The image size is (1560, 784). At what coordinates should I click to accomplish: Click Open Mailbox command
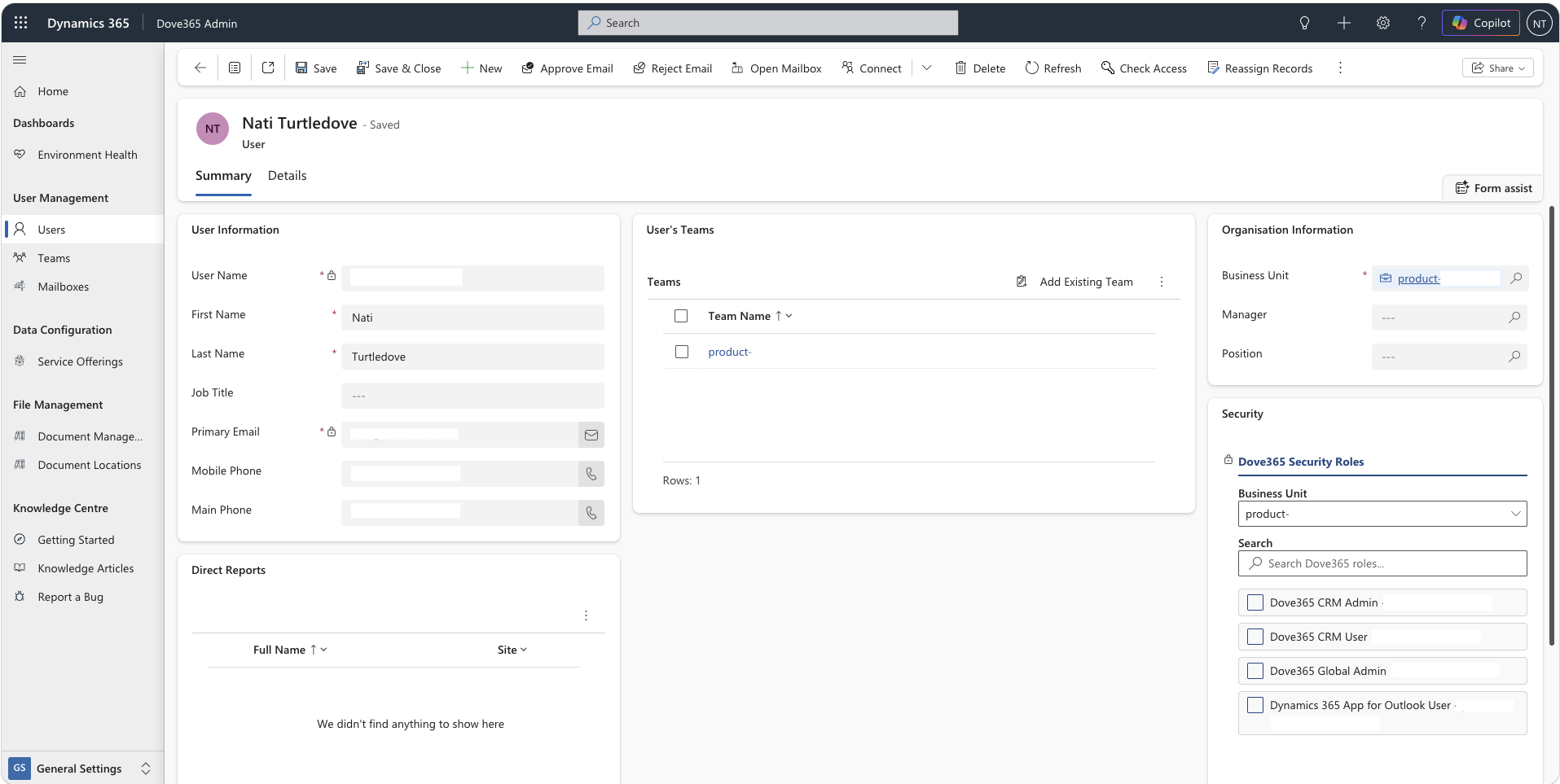(x=776, y=68)
